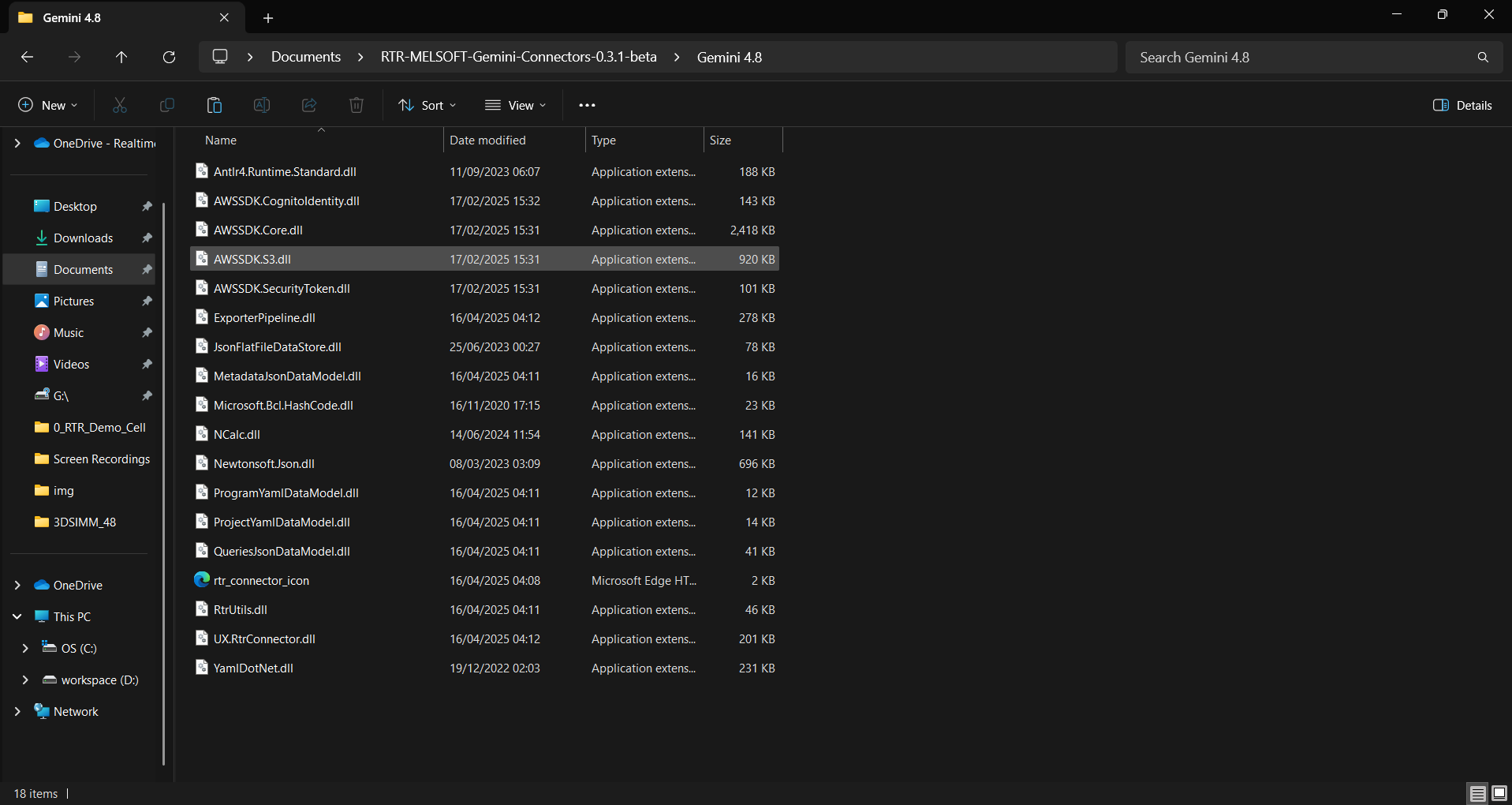Screen dimensions: 1512x805
Task: Open the New dropdown menu
Action: (48, 105)
